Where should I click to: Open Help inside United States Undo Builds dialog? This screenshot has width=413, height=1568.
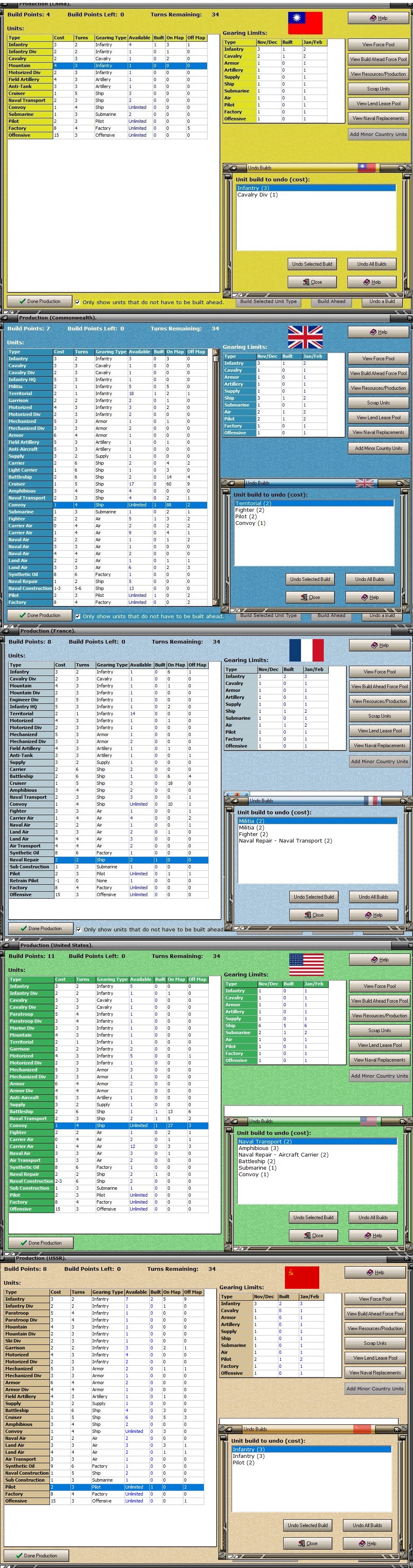(373, 1235)
